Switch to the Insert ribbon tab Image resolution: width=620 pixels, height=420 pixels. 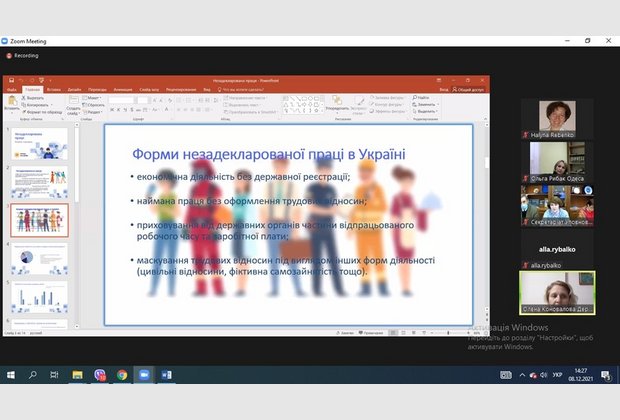tap(53, 89)
